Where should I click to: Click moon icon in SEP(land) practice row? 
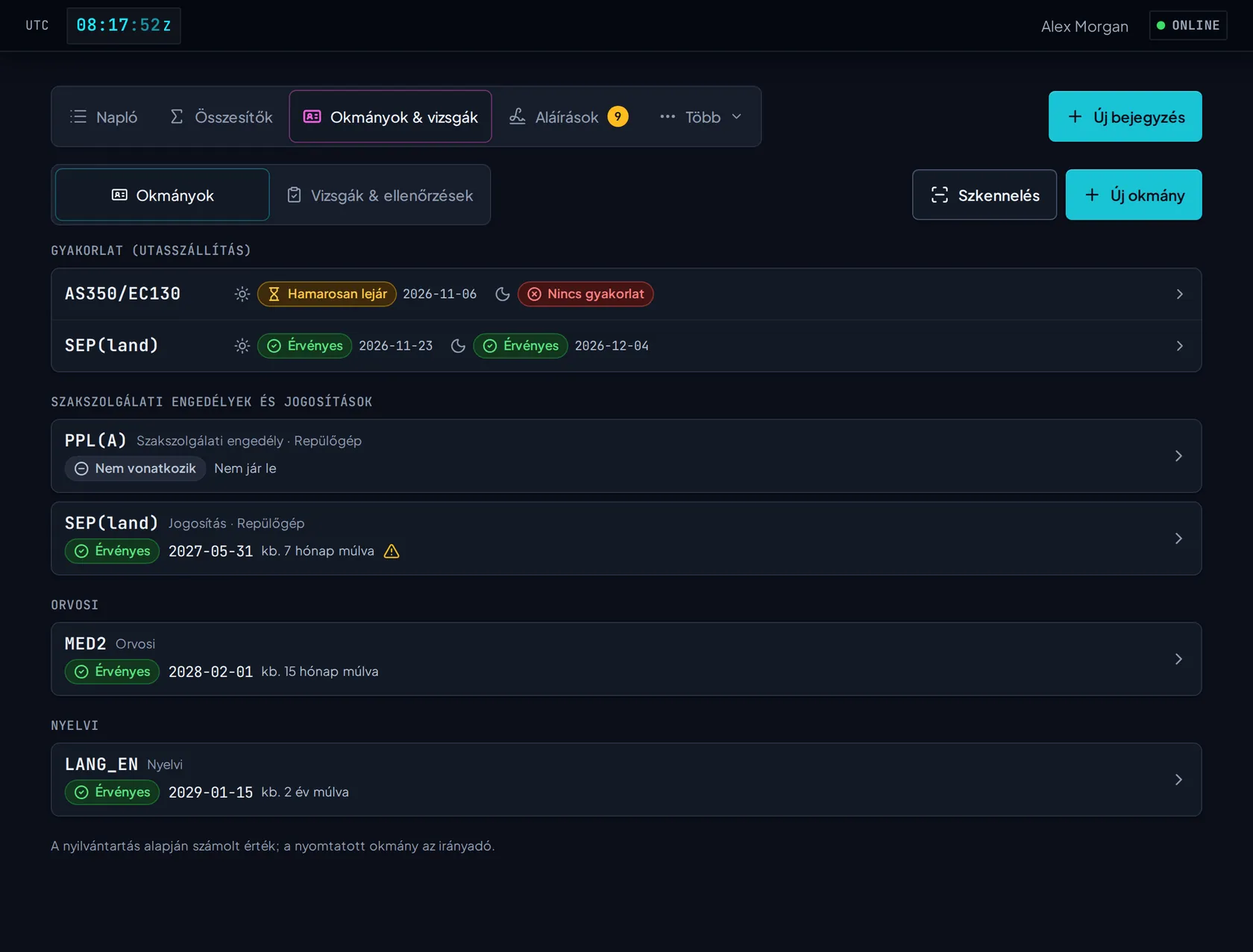(x=458, y=346)
